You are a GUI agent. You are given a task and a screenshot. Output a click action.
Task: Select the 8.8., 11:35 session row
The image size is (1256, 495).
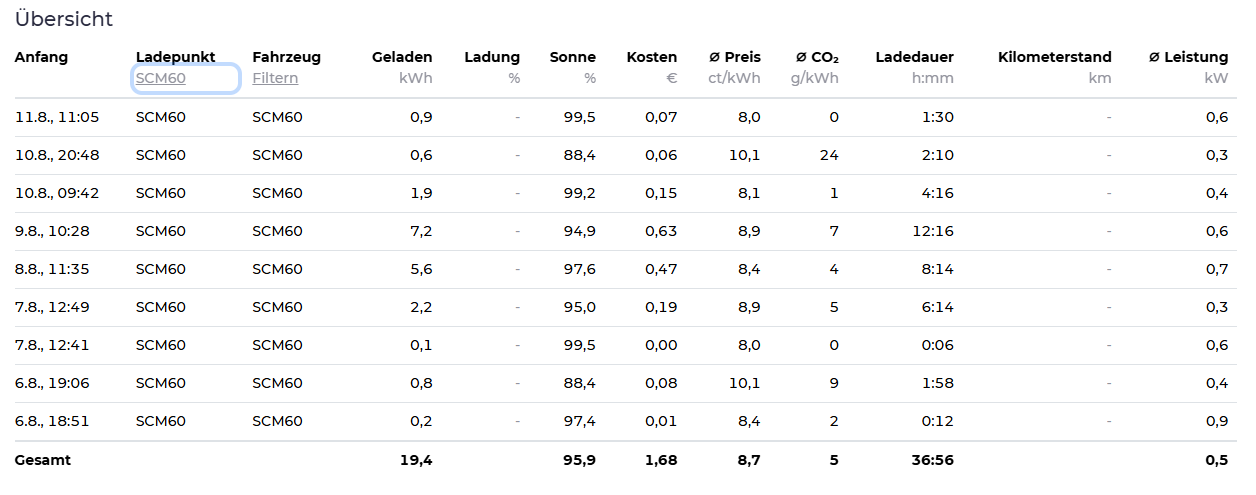click(x=625, y=269)
